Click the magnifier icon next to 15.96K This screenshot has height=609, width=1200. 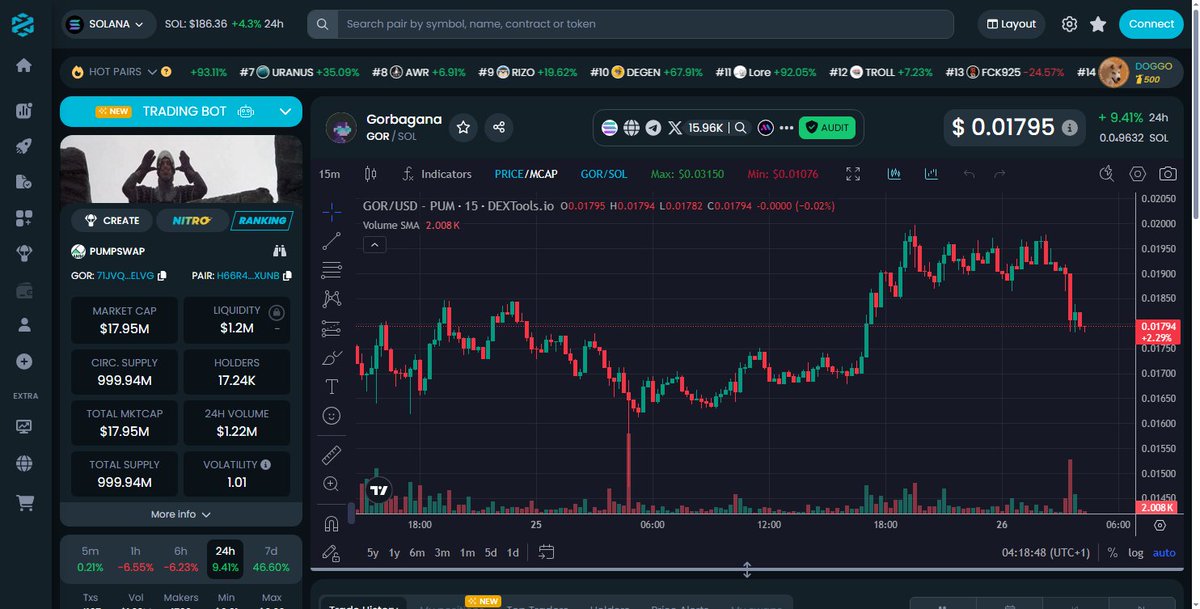(739, 127)
